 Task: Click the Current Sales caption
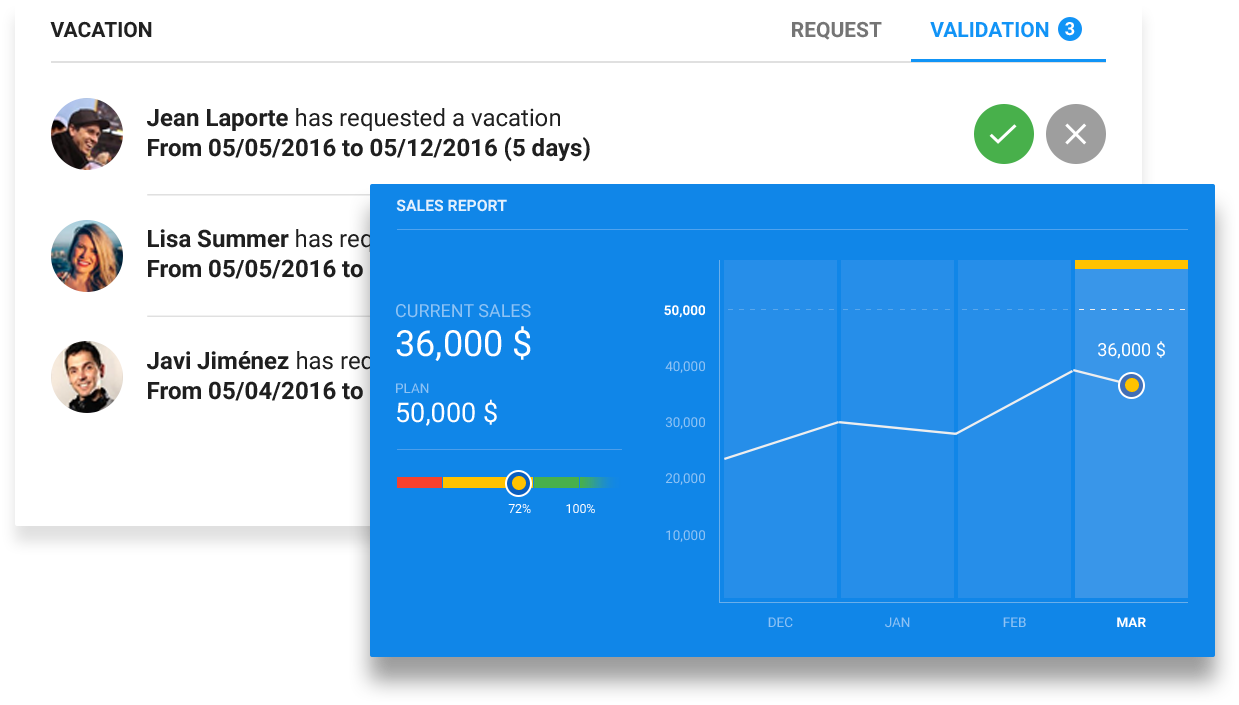pos(463,311)
